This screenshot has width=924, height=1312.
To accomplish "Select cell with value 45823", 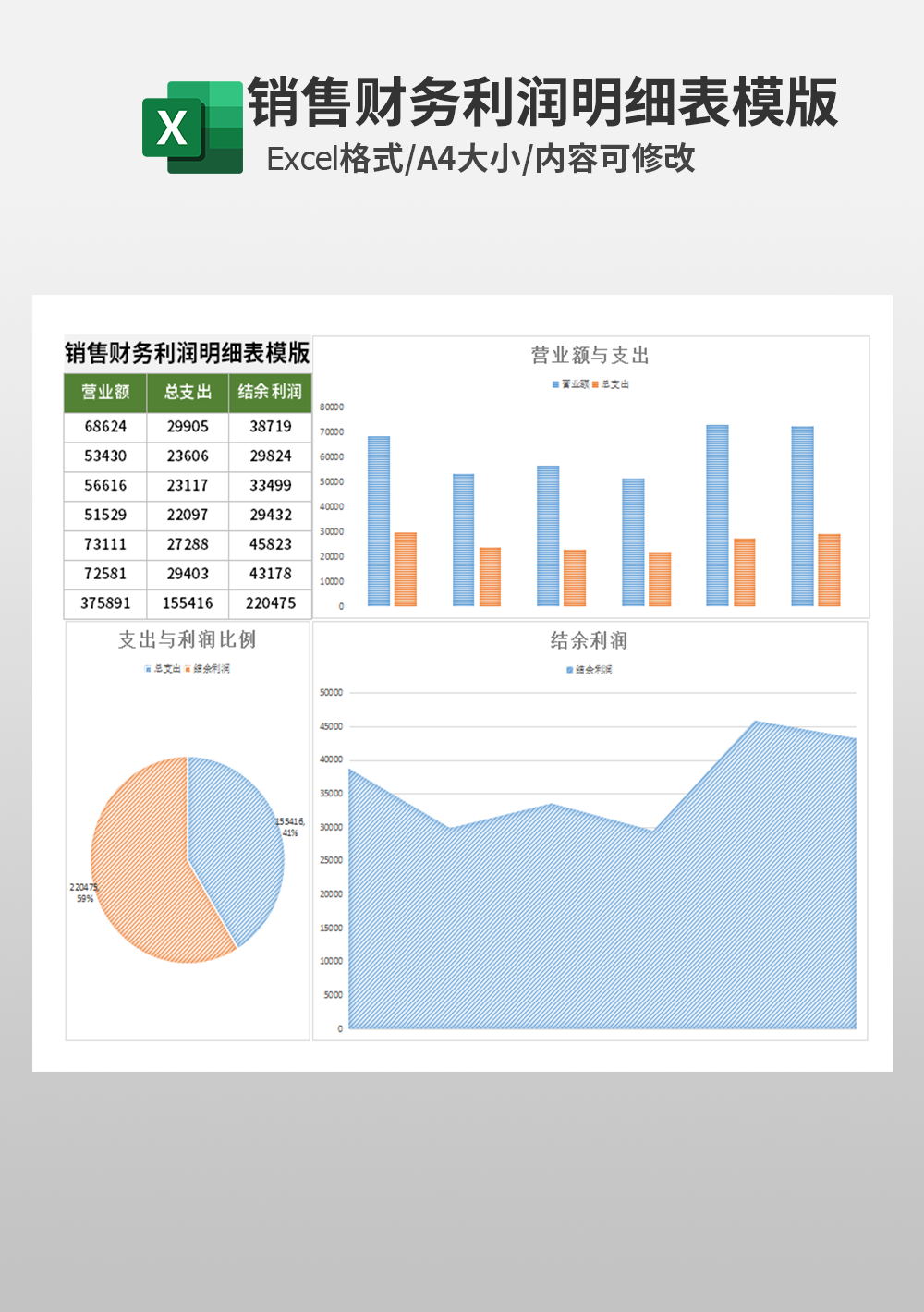I will click(x=270, y=545).
